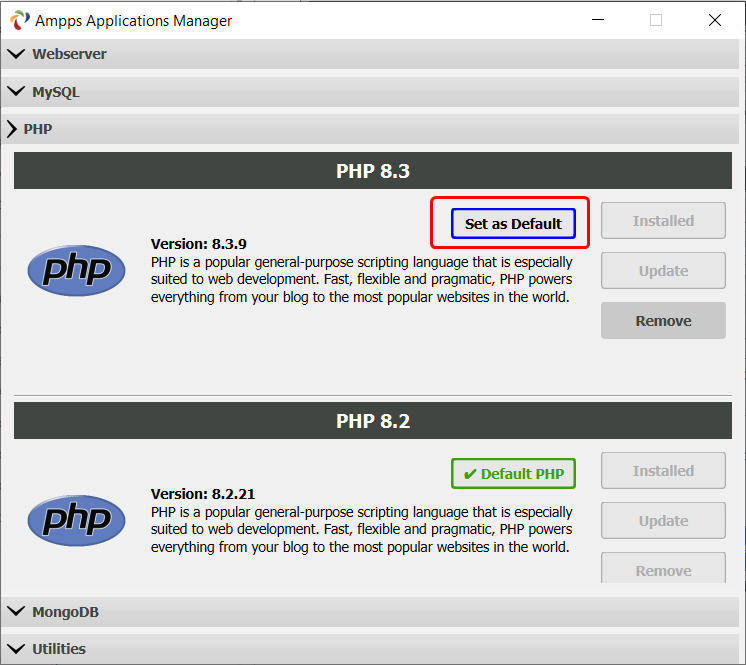Screen dimensions: 746x665
Task: Set PHP 8.3 as default
Action: (x=513, y=224)
